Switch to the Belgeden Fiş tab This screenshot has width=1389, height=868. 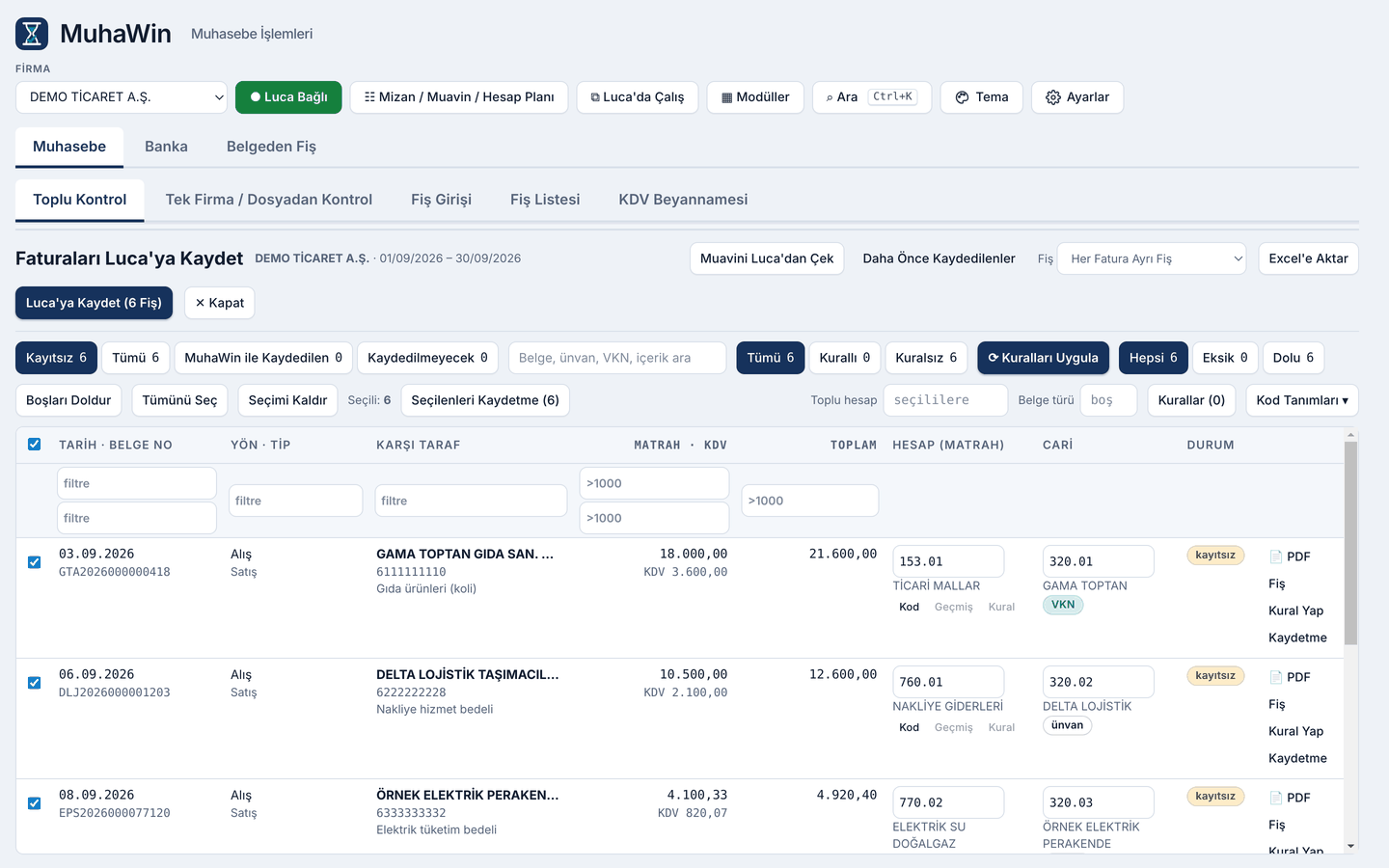(271, 147)
